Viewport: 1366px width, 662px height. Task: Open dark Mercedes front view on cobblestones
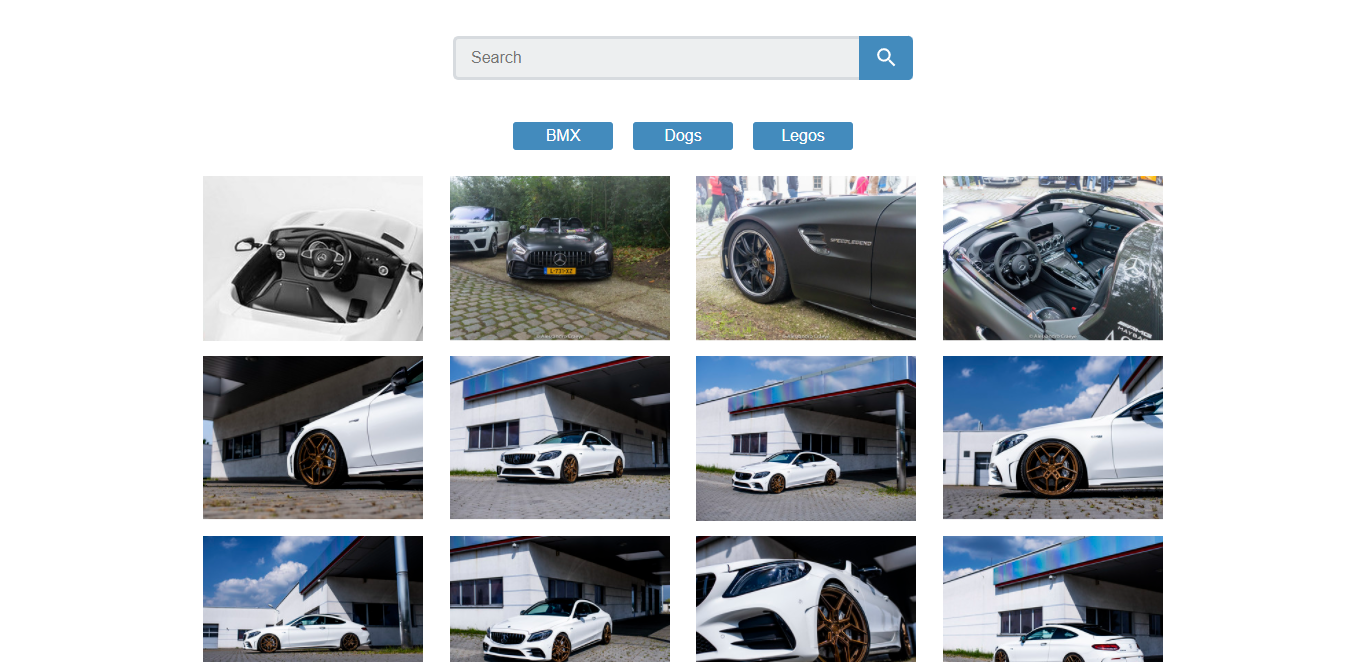(x=560, y=258)
